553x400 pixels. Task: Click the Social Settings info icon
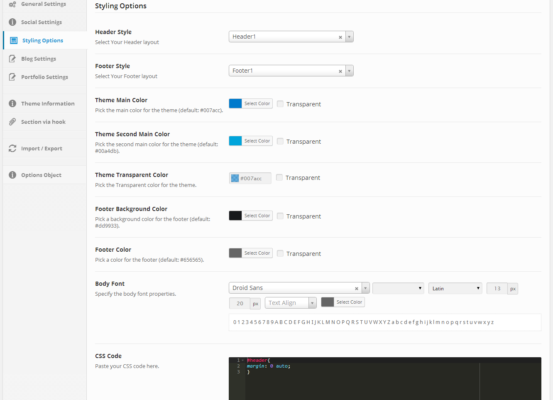12,22
